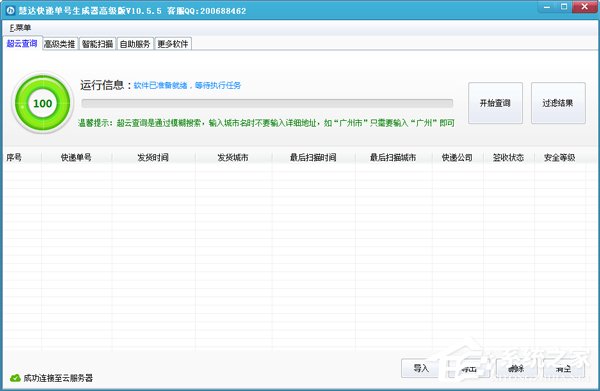The width and height of the screenshot is (600, 391).
Task: Click the 最后扫描时间 column header
Action: 313,157
